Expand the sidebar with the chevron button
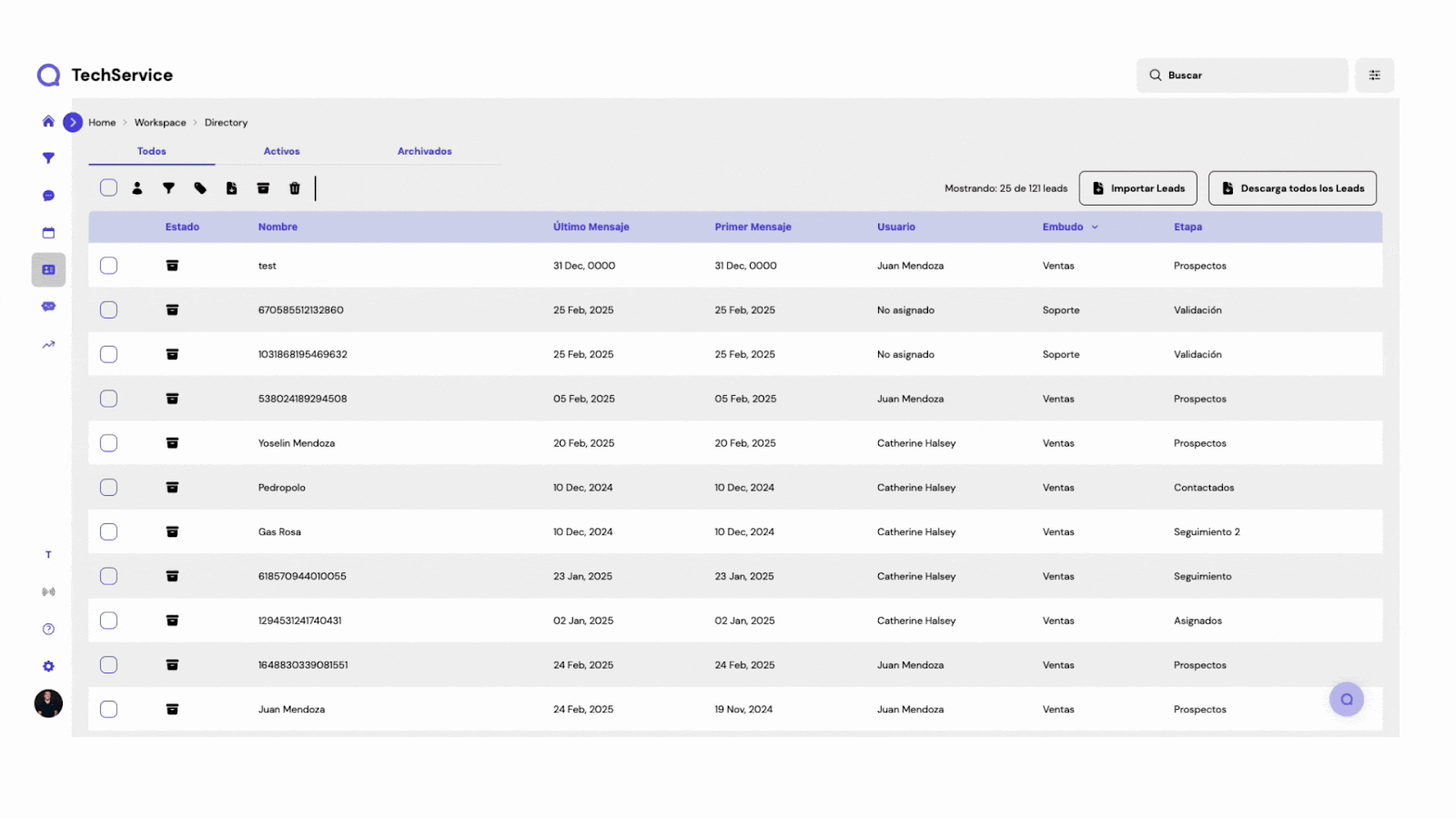Image resolution: width=1456 pixels, height=819 pixels. click(x=73, y=122)
